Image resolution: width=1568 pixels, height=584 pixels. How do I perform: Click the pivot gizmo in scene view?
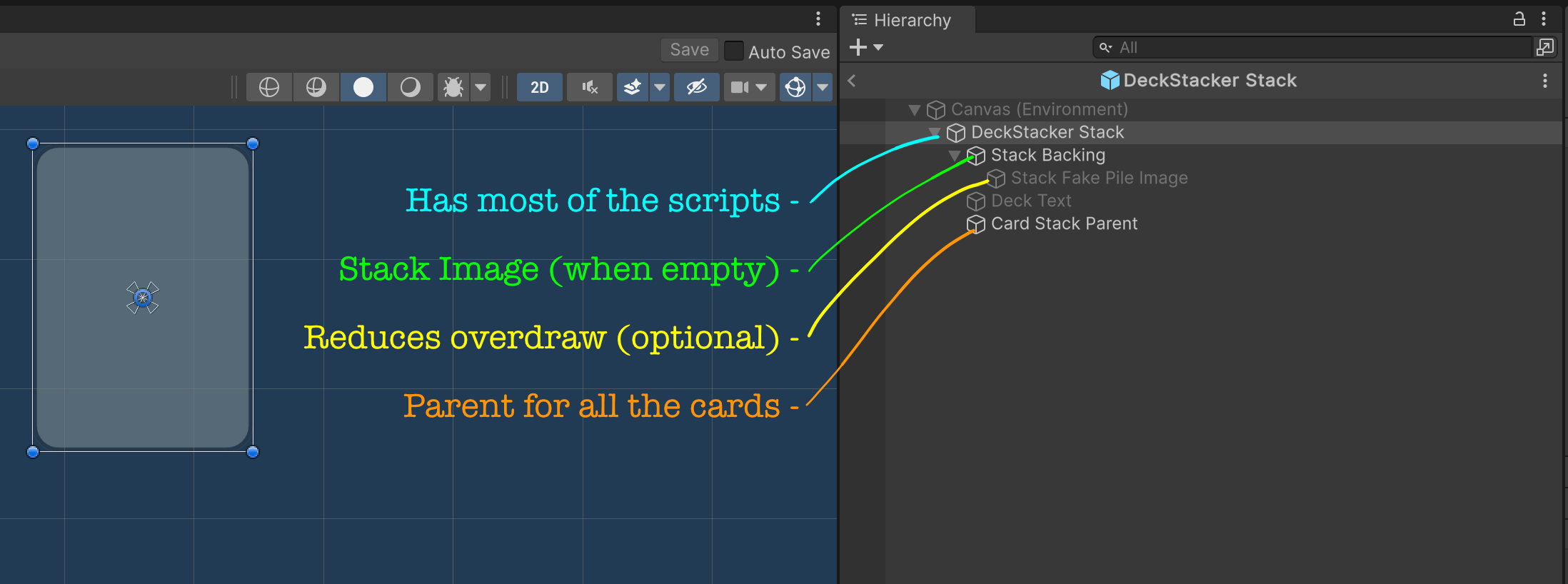coord(143,298)
